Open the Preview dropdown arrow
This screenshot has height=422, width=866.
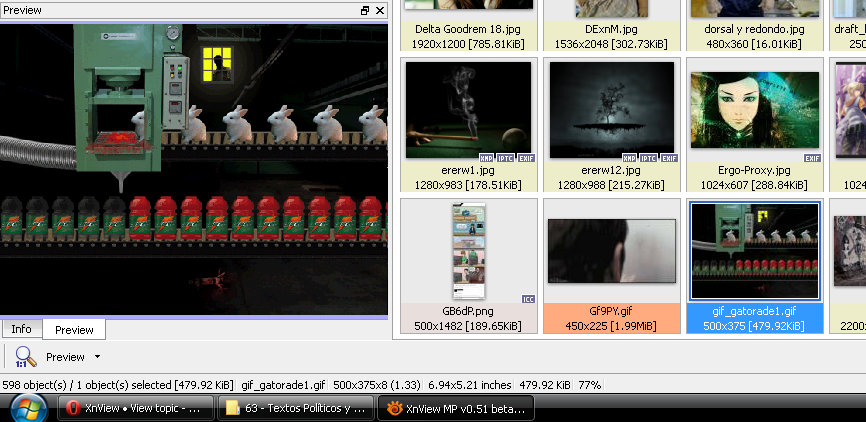pos(97,357)
